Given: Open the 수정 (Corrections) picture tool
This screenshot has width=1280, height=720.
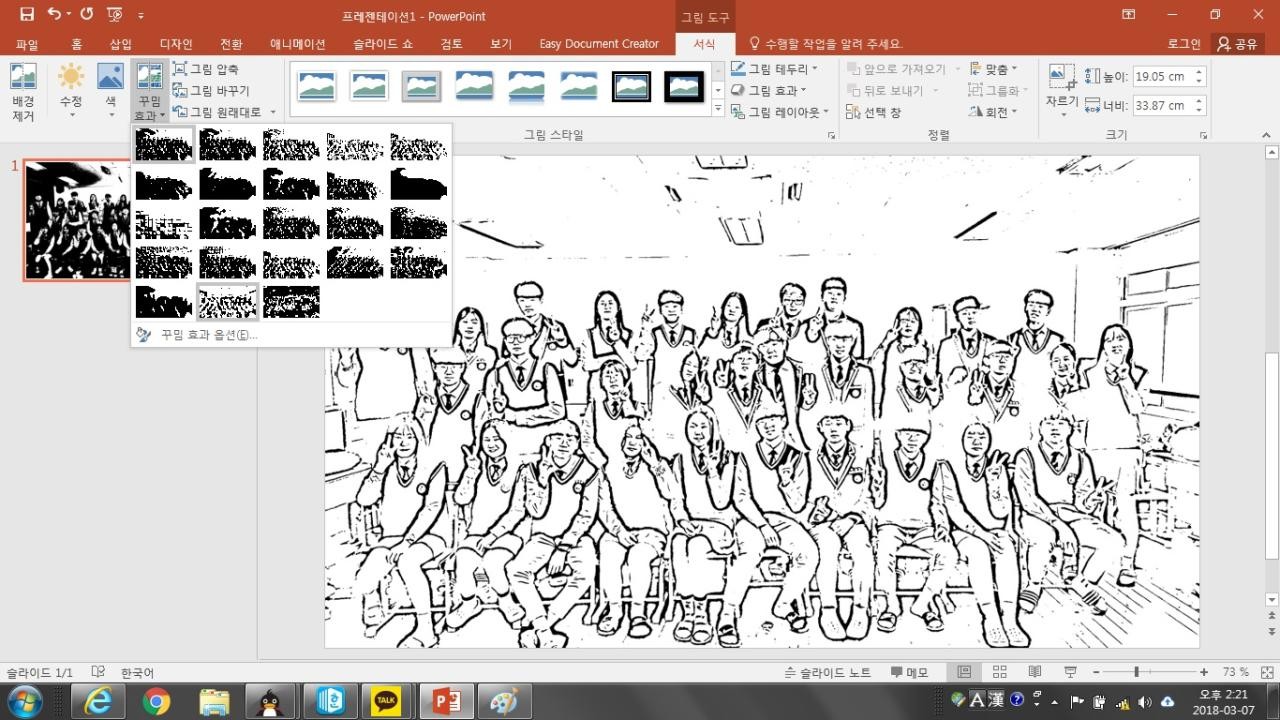Looking at the screenshot, I should point(71,90).
